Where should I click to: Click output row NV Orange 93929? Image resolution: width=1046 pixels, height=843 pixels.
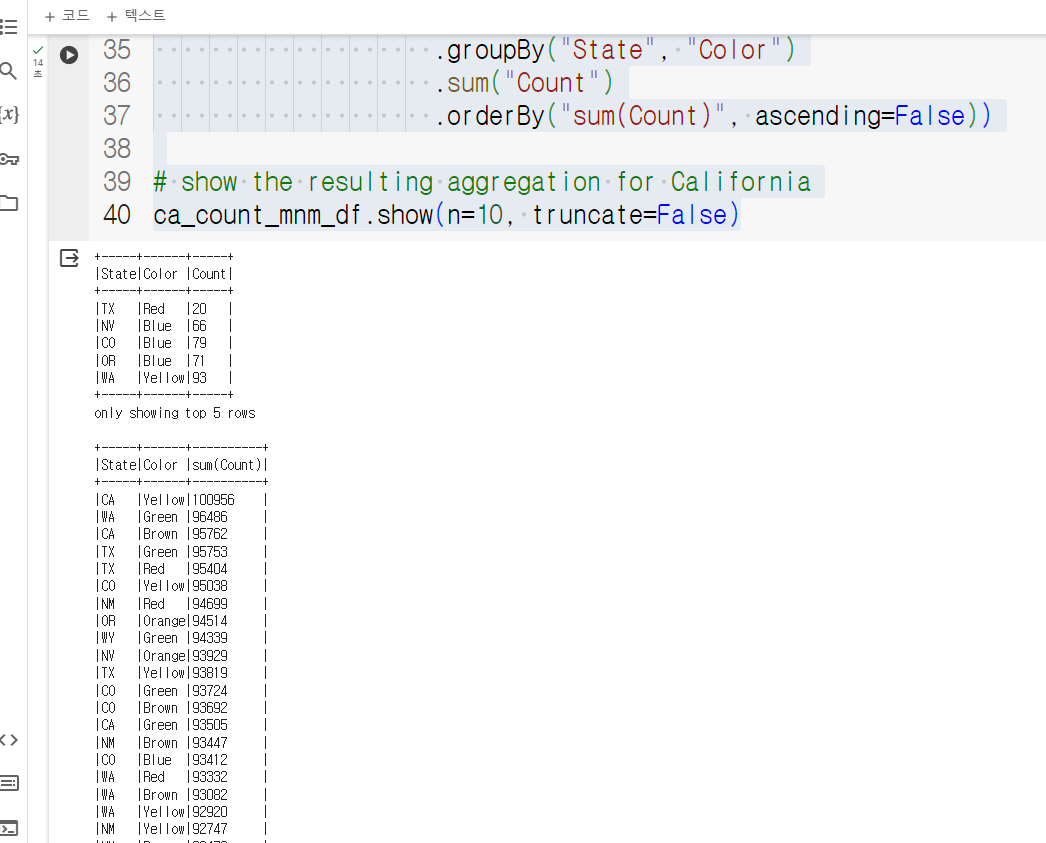point(181,656)
